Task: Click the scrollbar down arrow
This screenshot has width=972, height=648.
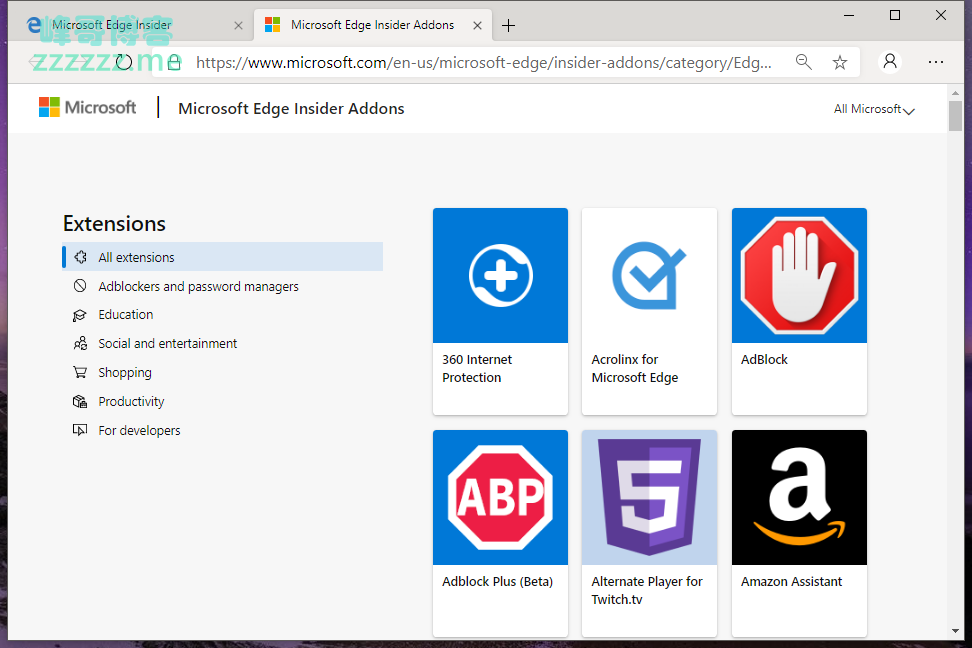Action: (x=955, y=631)
